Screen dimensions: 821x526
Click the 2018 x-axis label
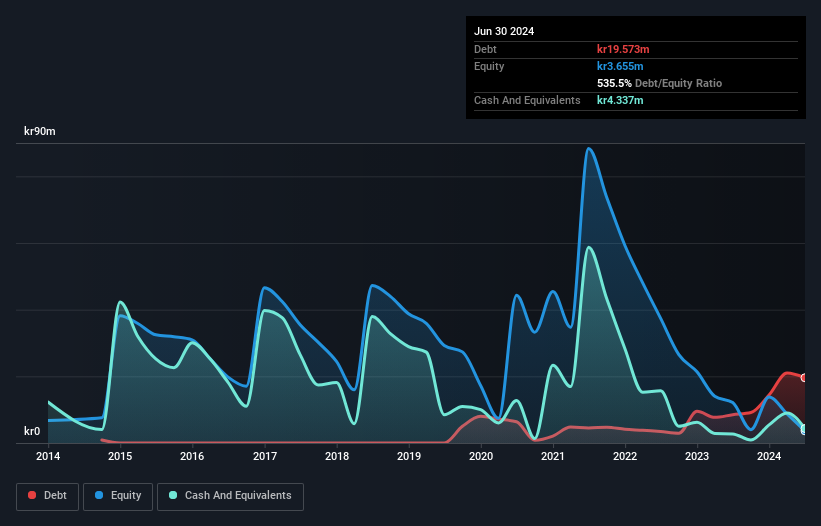[337, 456]
